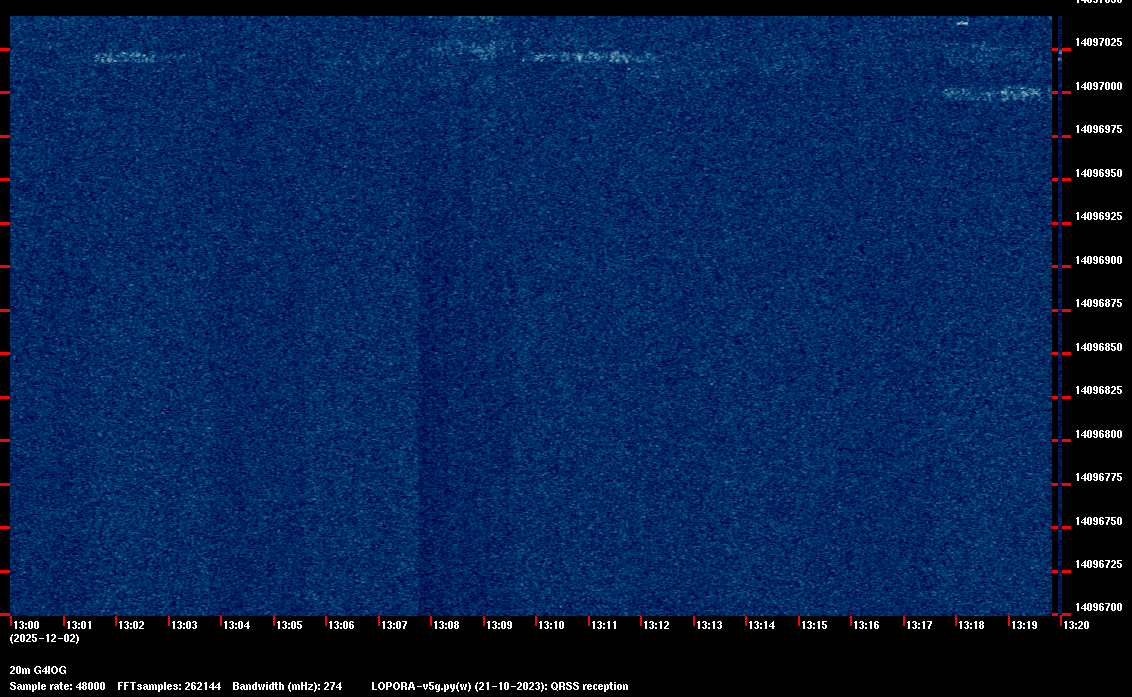Click the 20m G4IOG station label
The height and width of the screenshot is (697, 1132).
tap(38, 670)
